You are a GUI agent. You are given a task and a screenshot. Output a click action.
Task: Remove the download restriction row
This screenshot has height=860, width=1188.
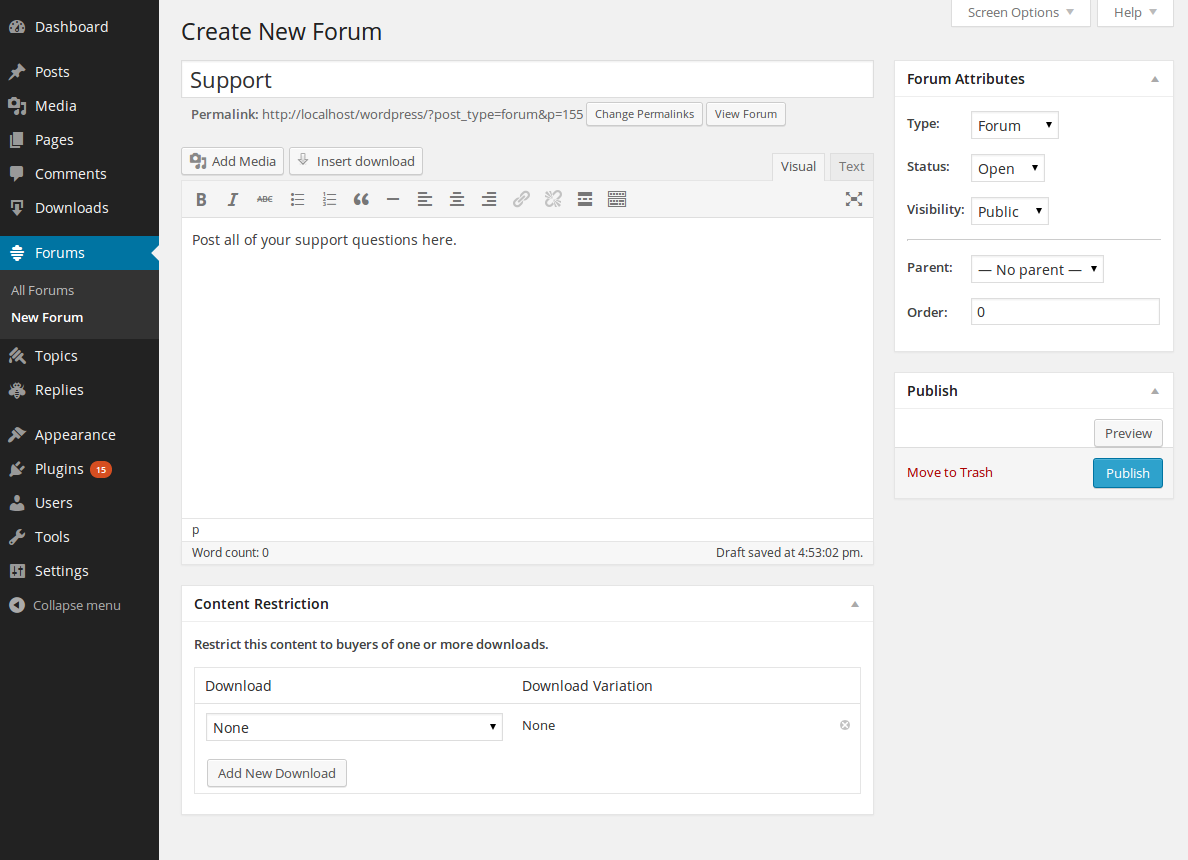click(845, 725)
